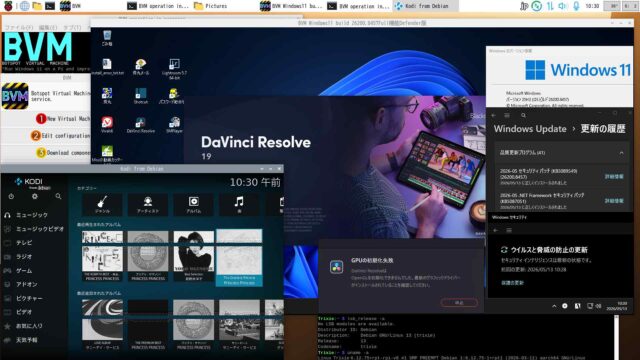Viewport: 640px width, 360px height.
Task: Open the Recycle Bin icon on Windows desktop
Action: click(x=107, y=38)
